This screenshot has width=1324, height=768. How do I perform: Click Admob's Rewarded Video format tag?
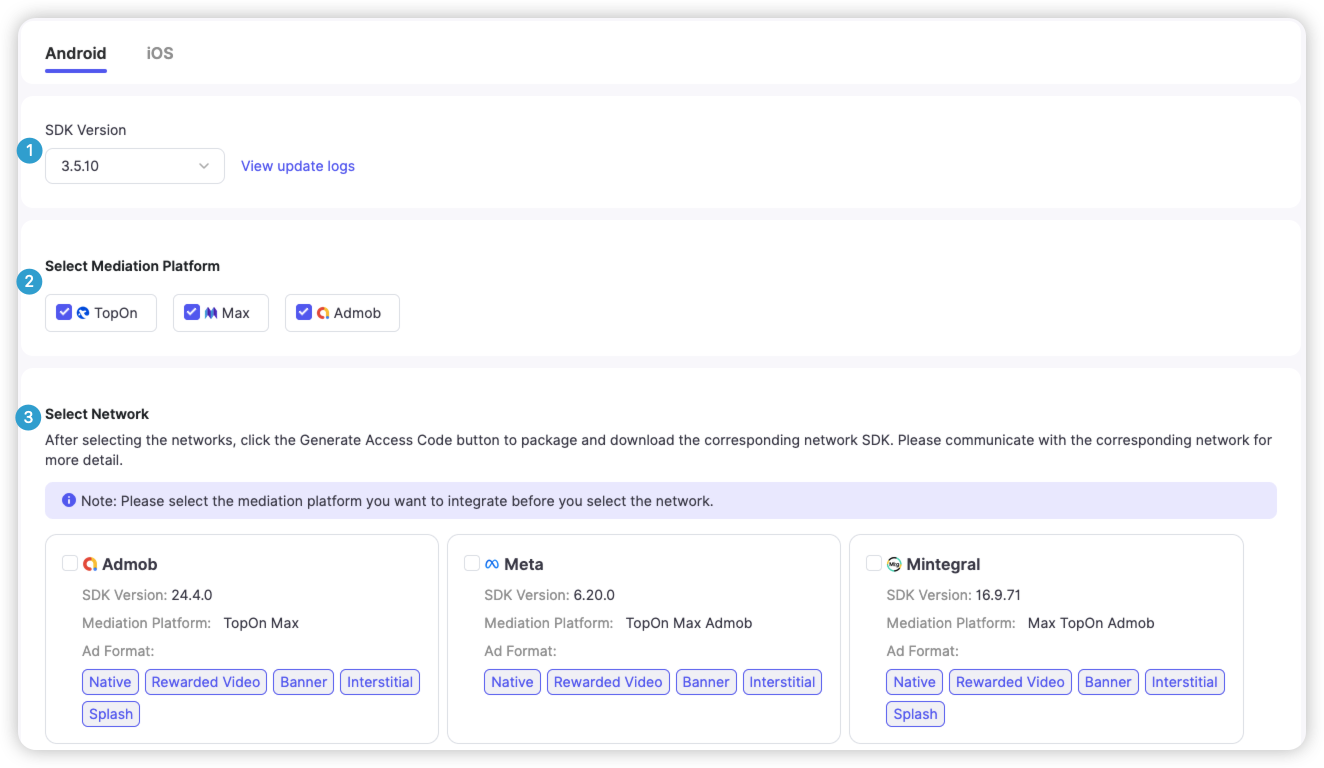(x=206, y=682)
